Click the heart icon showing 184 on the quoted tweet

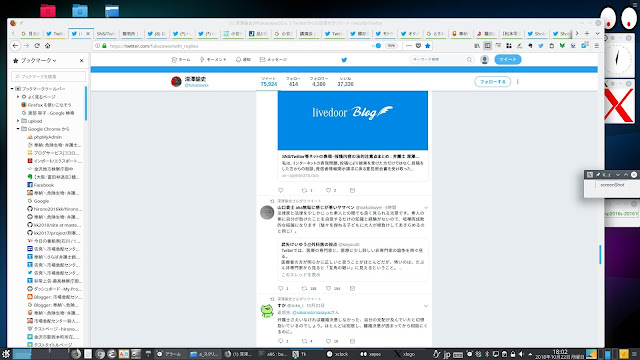(x=328, y=288)
